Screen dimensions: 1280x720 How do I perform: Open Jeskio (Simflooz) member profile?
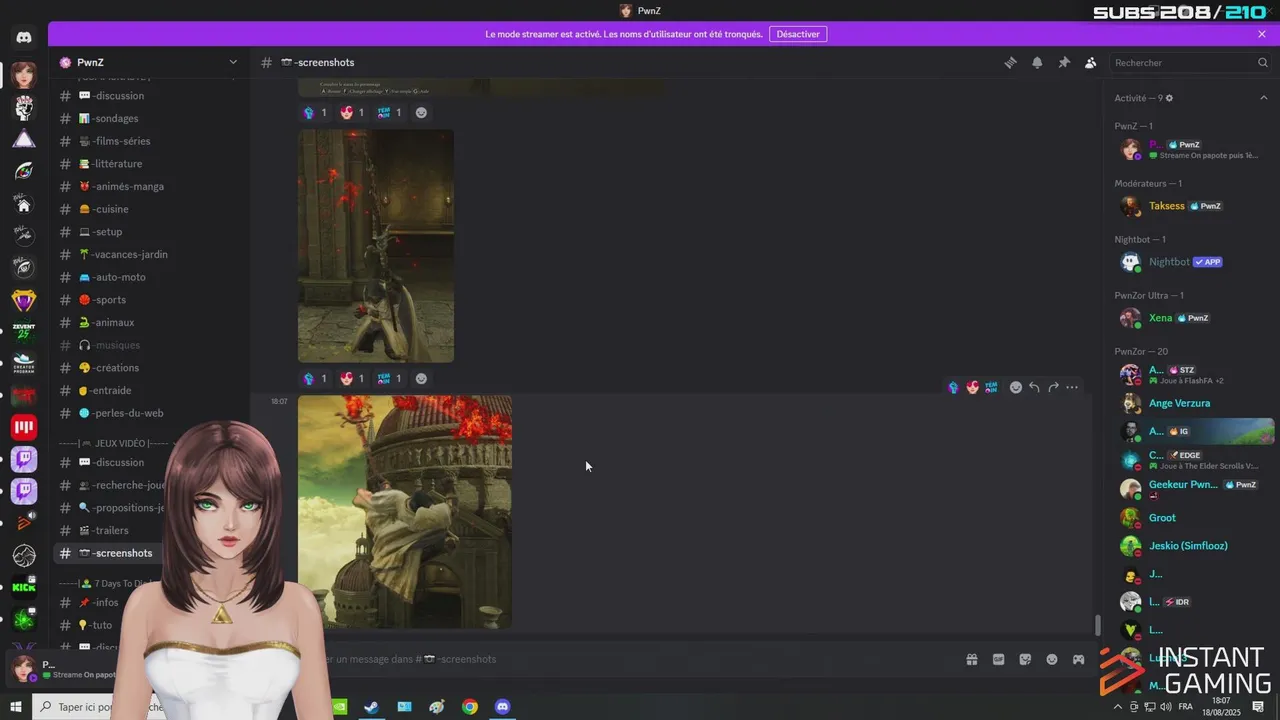click(1190, 546)
